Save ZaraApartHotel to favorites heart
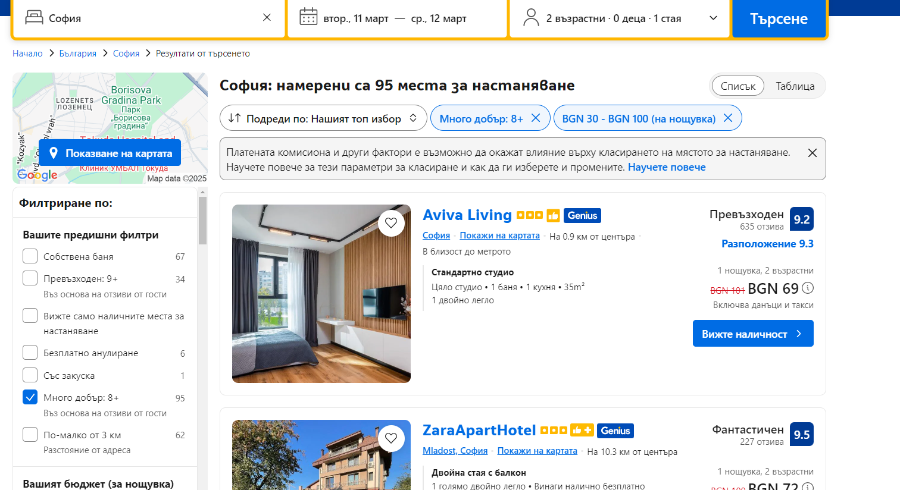The image size is (900, 490). [391, 438]
